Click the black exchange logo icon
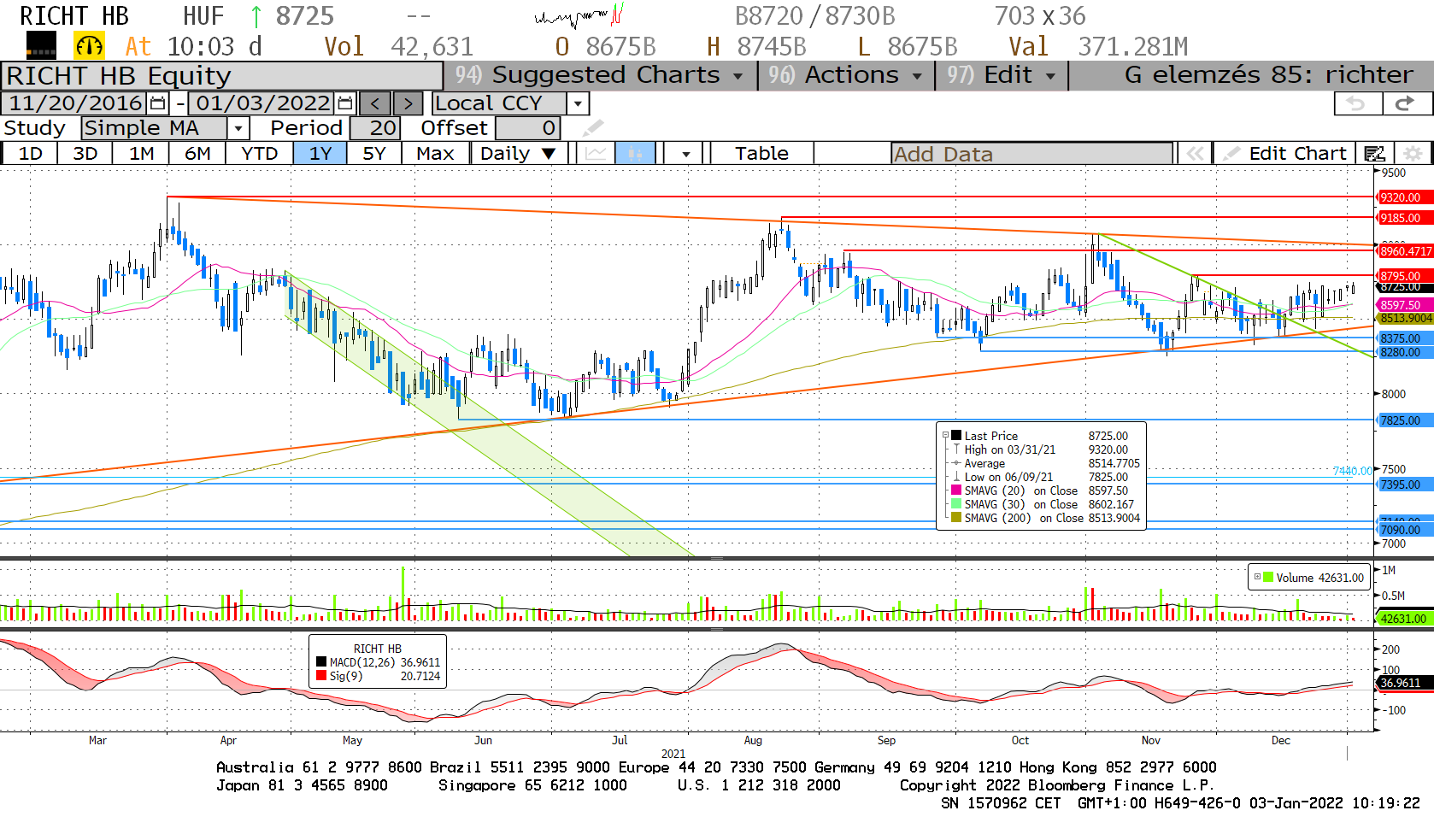 click(x=41, y=45)
